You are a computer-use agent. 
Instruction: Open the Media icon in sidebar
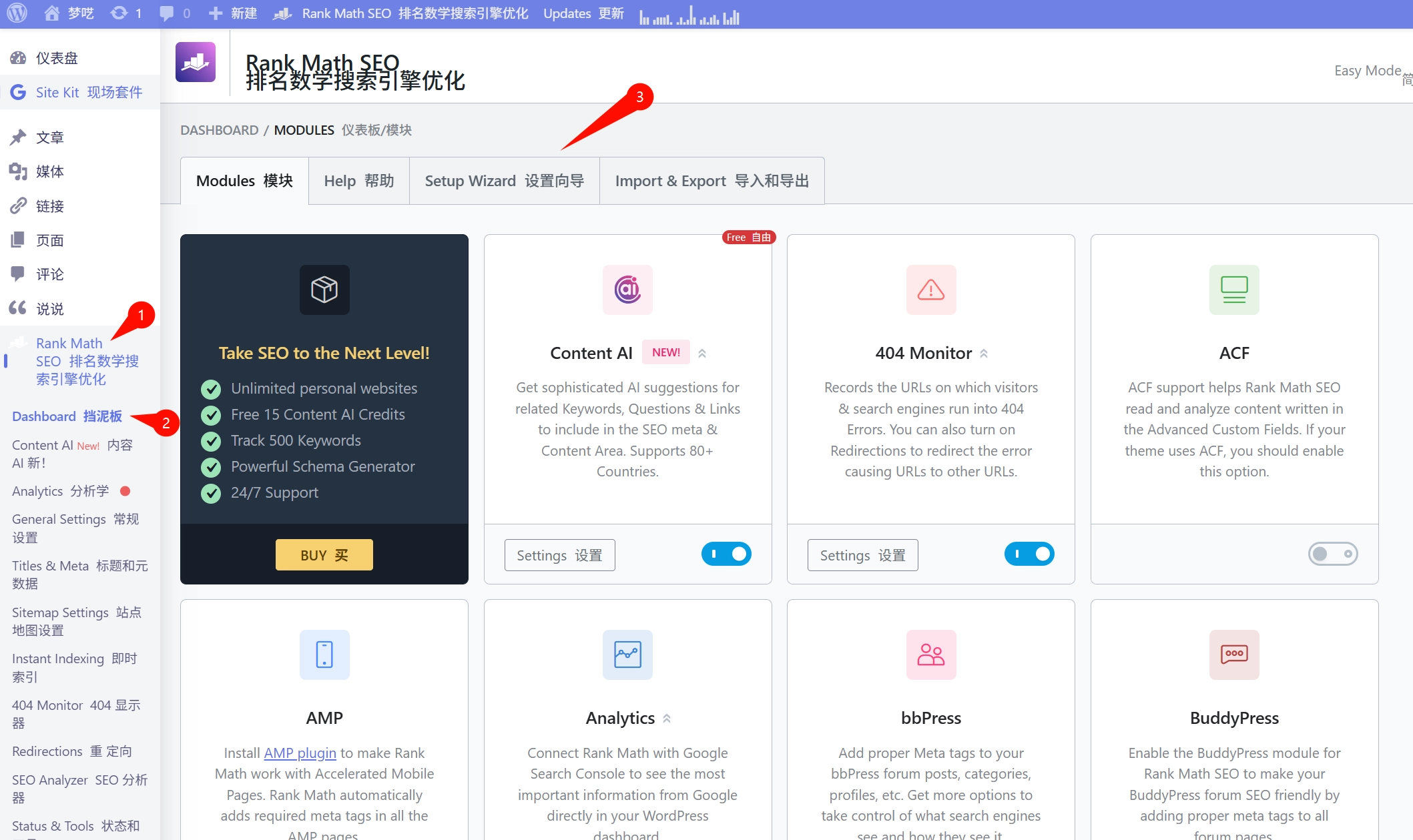18,171
